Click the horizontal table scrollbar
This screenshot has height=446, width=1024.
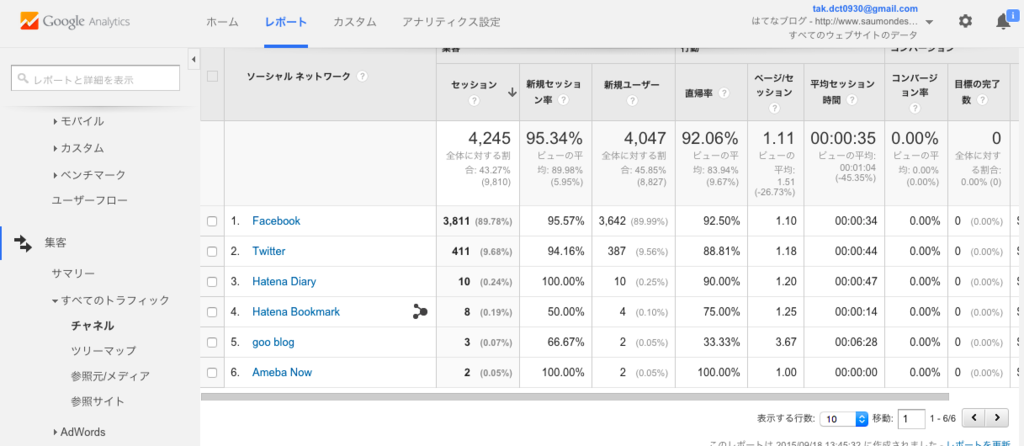coord(574,396)
